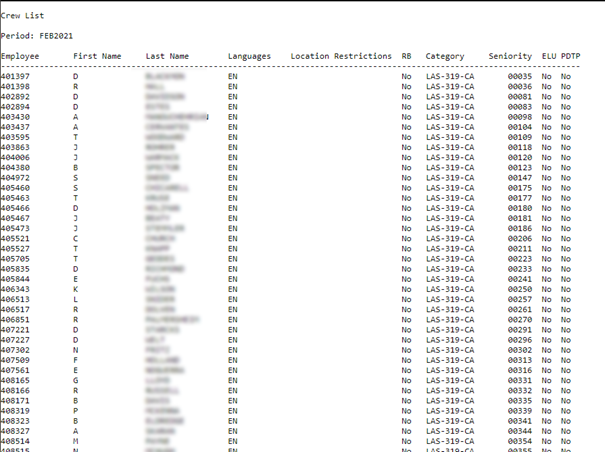605x452 pixels.
Task: Click seniority value 00081
Action: coord(520,96)
